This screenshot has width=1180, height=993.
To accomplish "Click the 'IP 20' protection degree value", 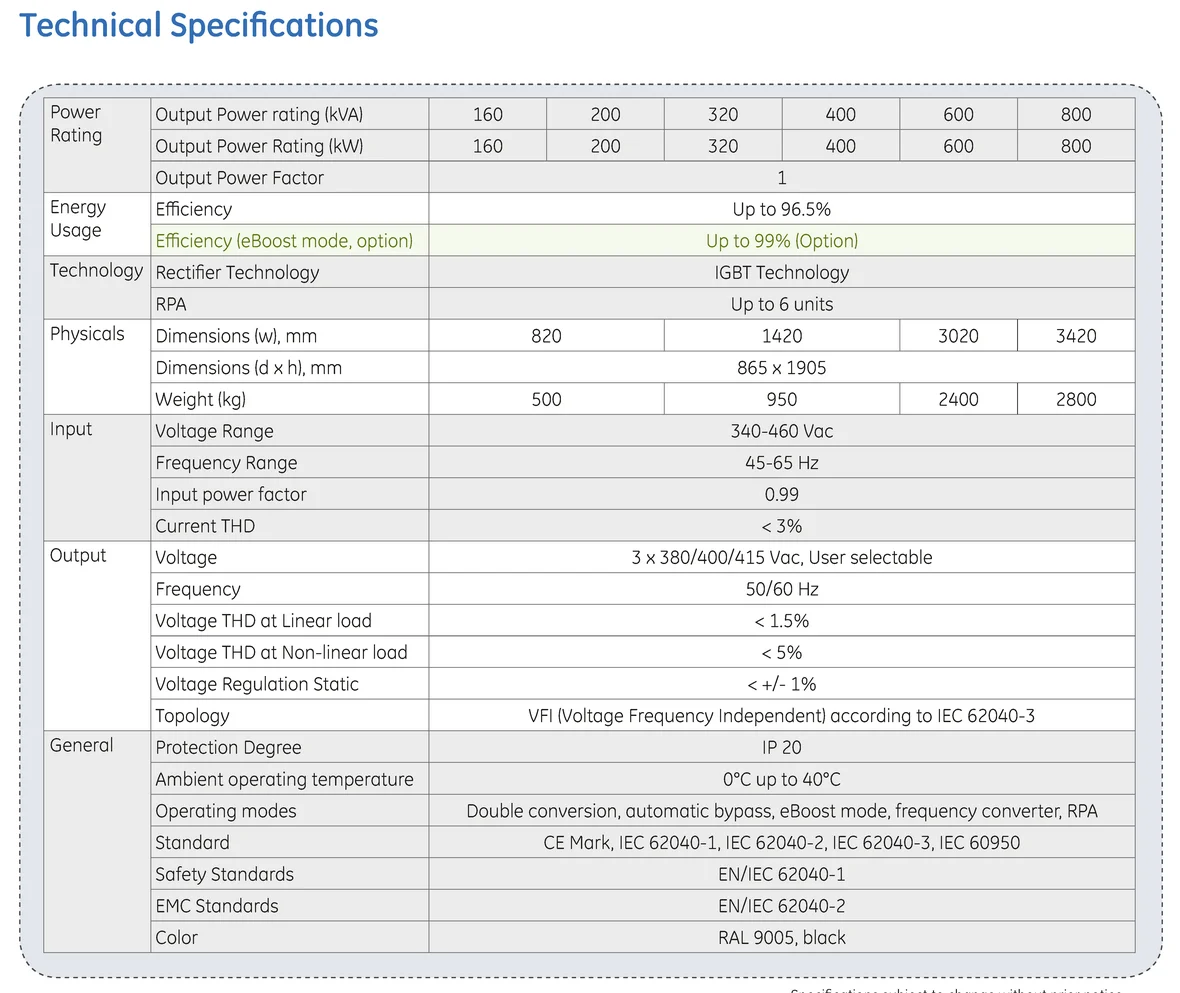I will (781, 747).
